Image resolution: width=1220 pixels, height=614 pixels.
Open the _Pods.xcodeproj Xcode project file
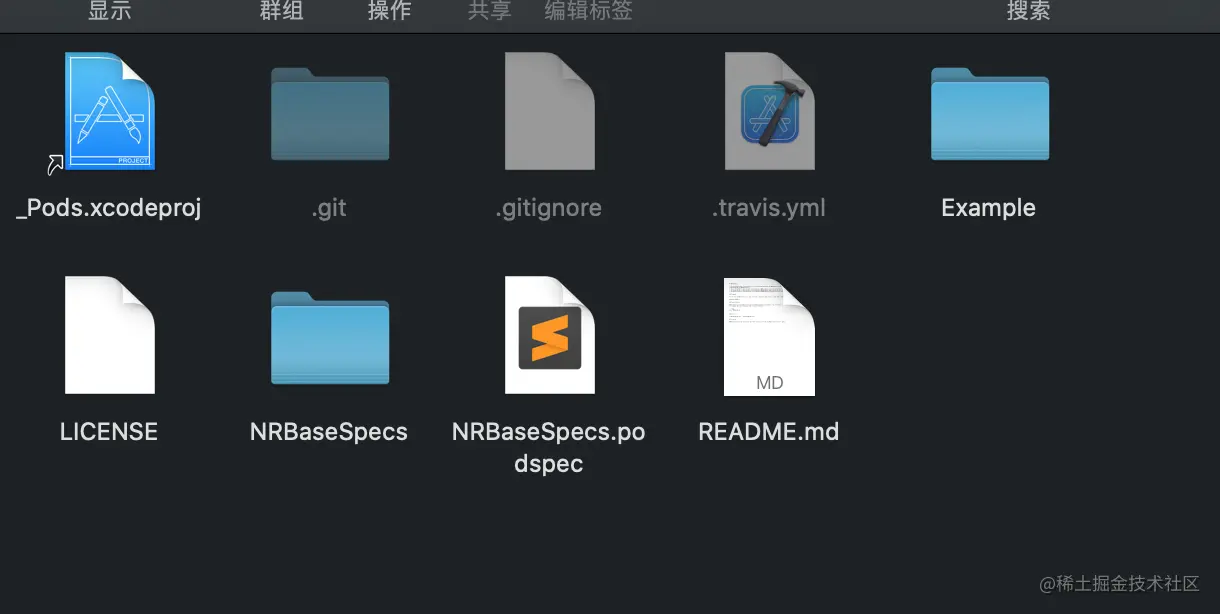[108, 110]
